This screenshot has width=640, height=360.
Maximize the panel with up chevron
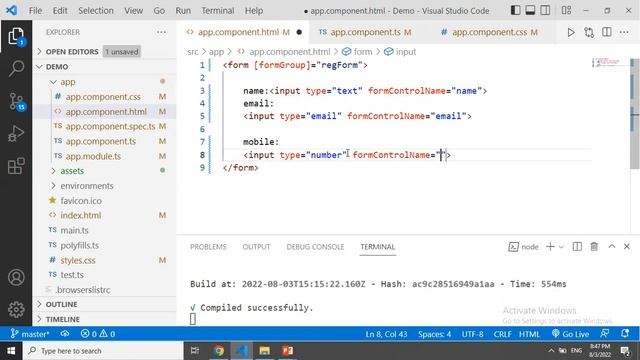(x=611, y=247)
